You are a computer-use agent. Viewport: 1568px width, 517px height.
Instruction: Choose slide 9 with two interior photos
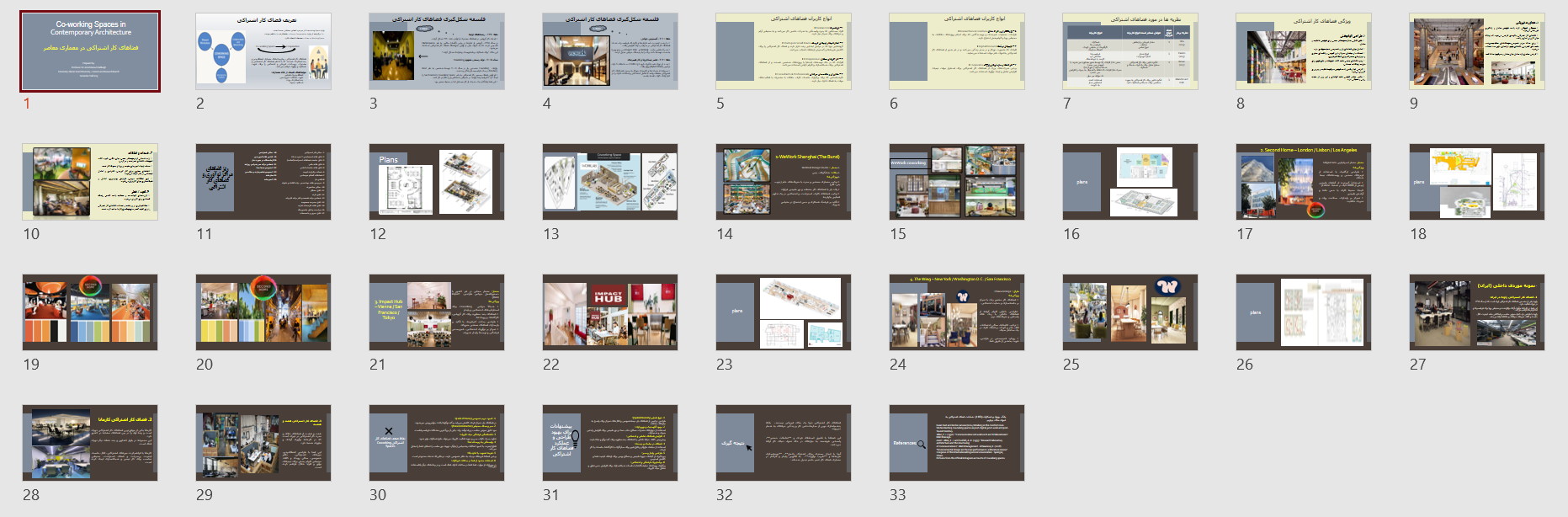(1477, 51)
